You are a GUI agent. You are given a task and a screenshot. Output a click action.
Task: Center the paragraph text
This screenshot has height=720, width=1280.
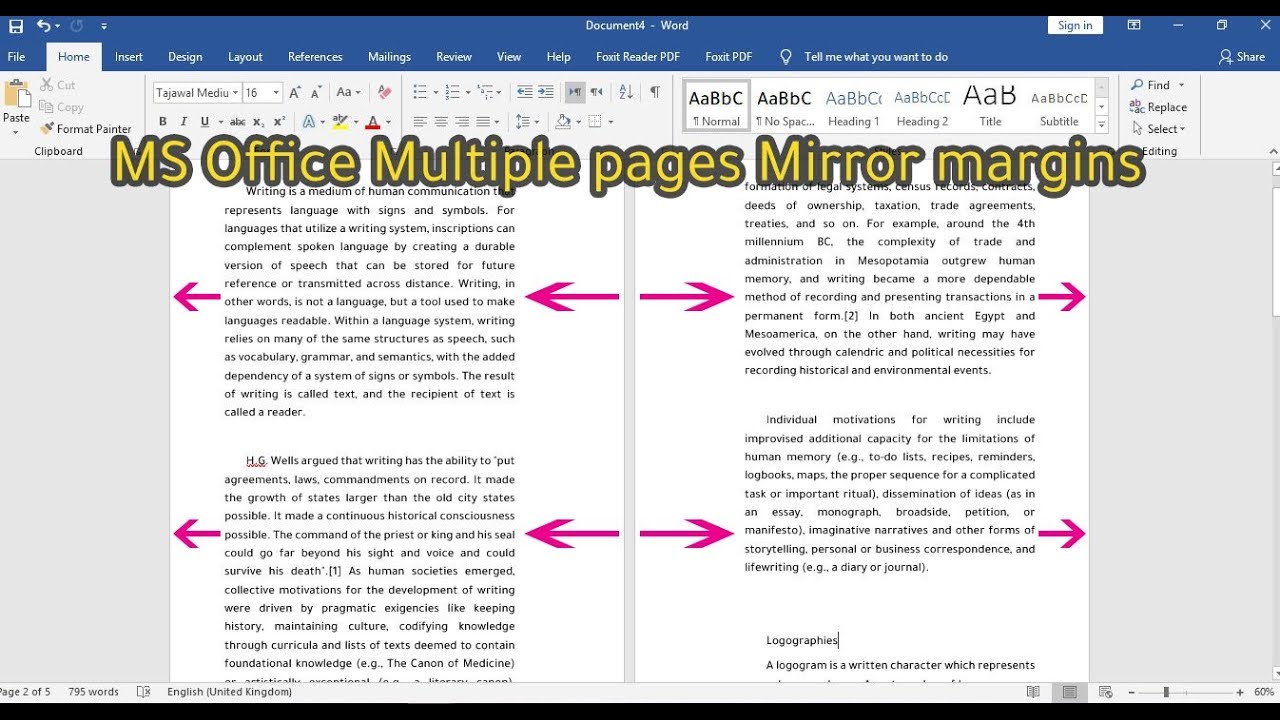point(441,122)
